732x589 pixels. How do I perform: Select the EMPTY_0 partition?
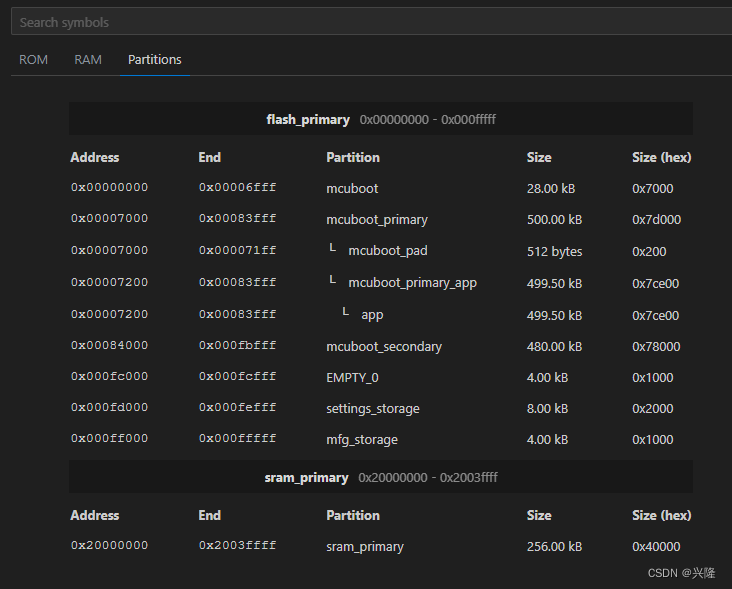352,377
